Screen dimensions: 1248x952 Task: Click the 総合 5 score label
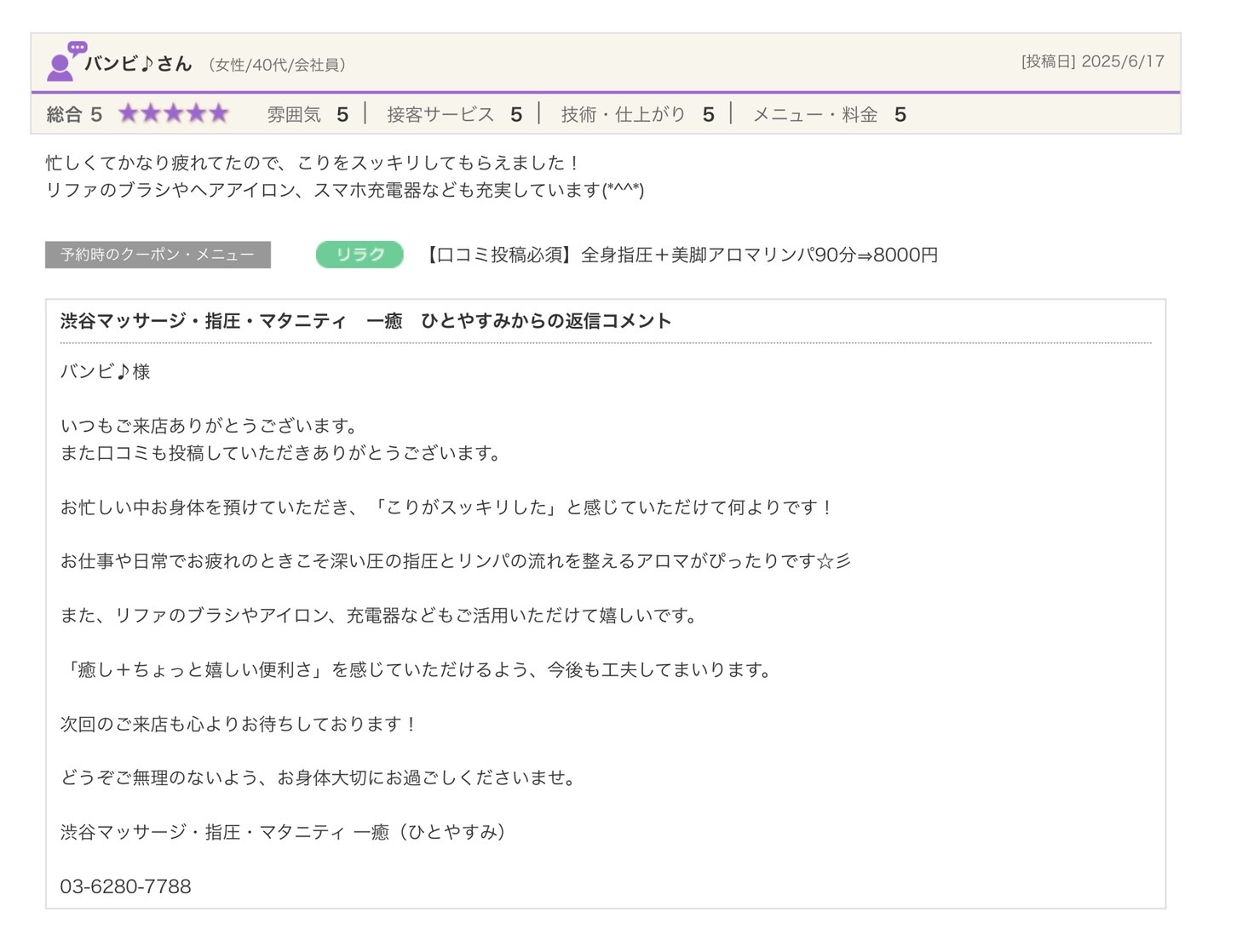tap(74, 114)
